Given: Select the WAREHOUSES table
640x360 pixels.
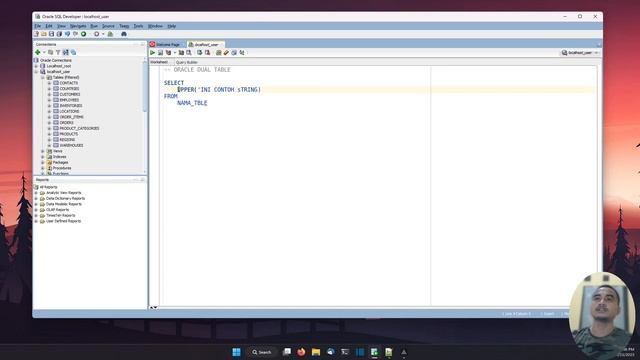Looking at the screenshot, I should [x=71, y=146].
